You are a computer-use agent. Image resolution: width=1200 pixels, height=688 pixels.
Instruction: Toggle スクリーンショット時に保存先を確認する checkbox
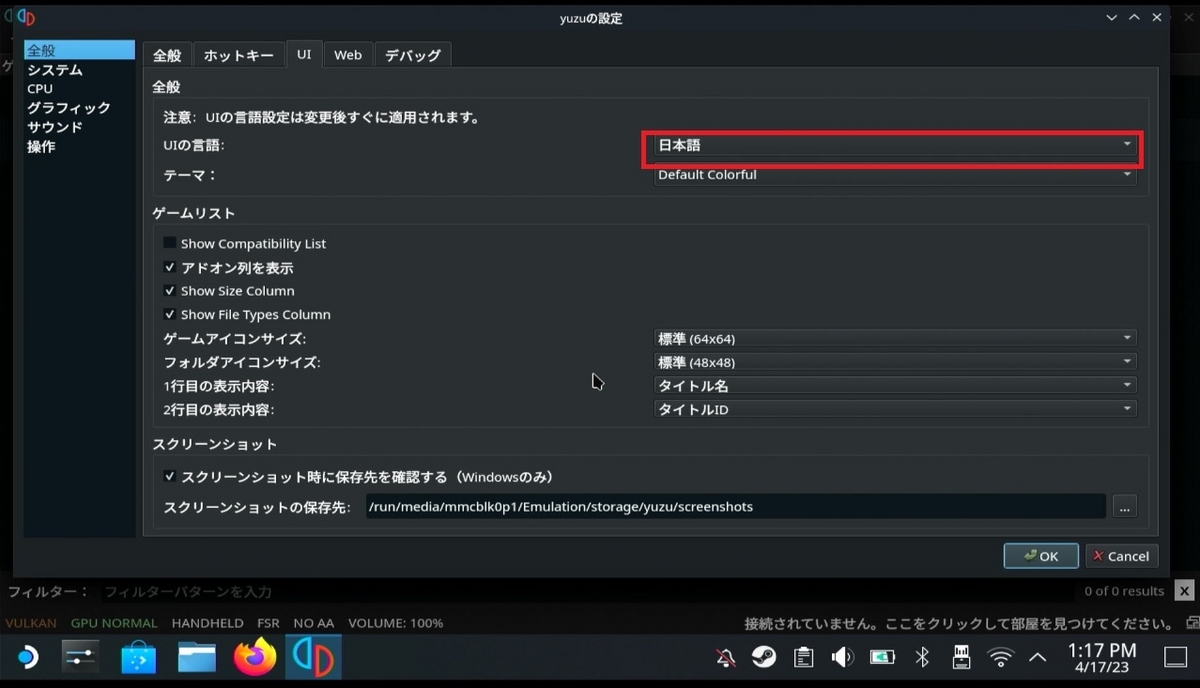pos(170,477)
